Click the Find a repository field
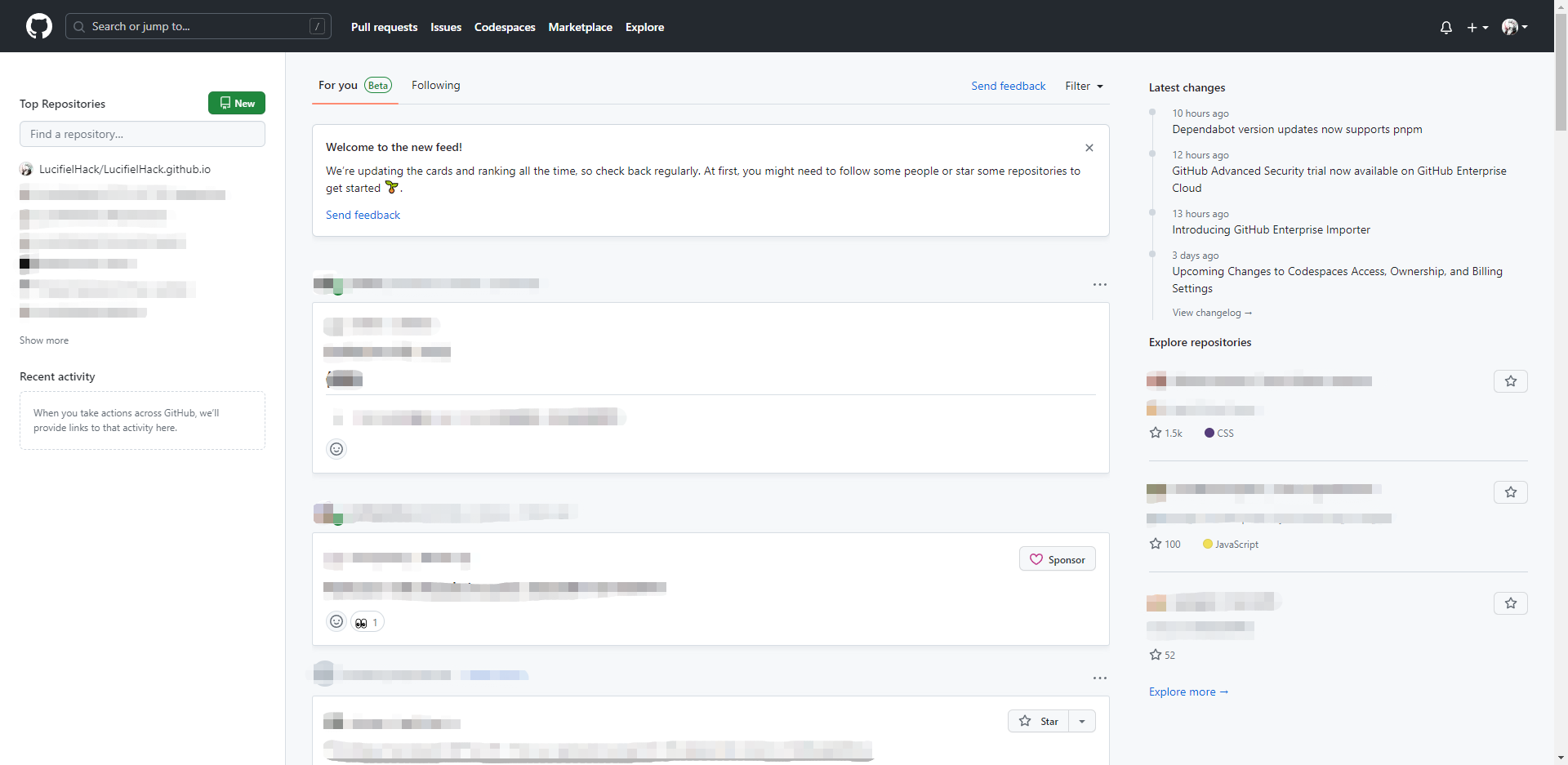 pyautogui.click(x=142, y=134)
